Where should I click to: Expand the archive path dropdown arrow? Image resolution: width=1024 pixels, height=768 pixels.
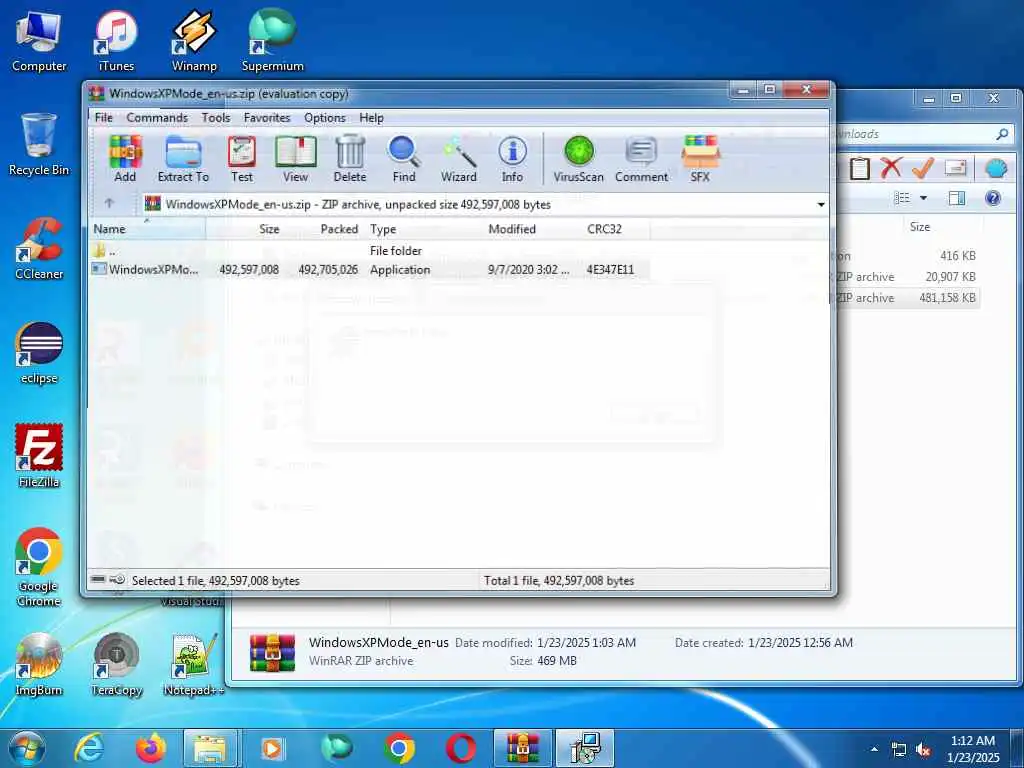coord(821,204)
